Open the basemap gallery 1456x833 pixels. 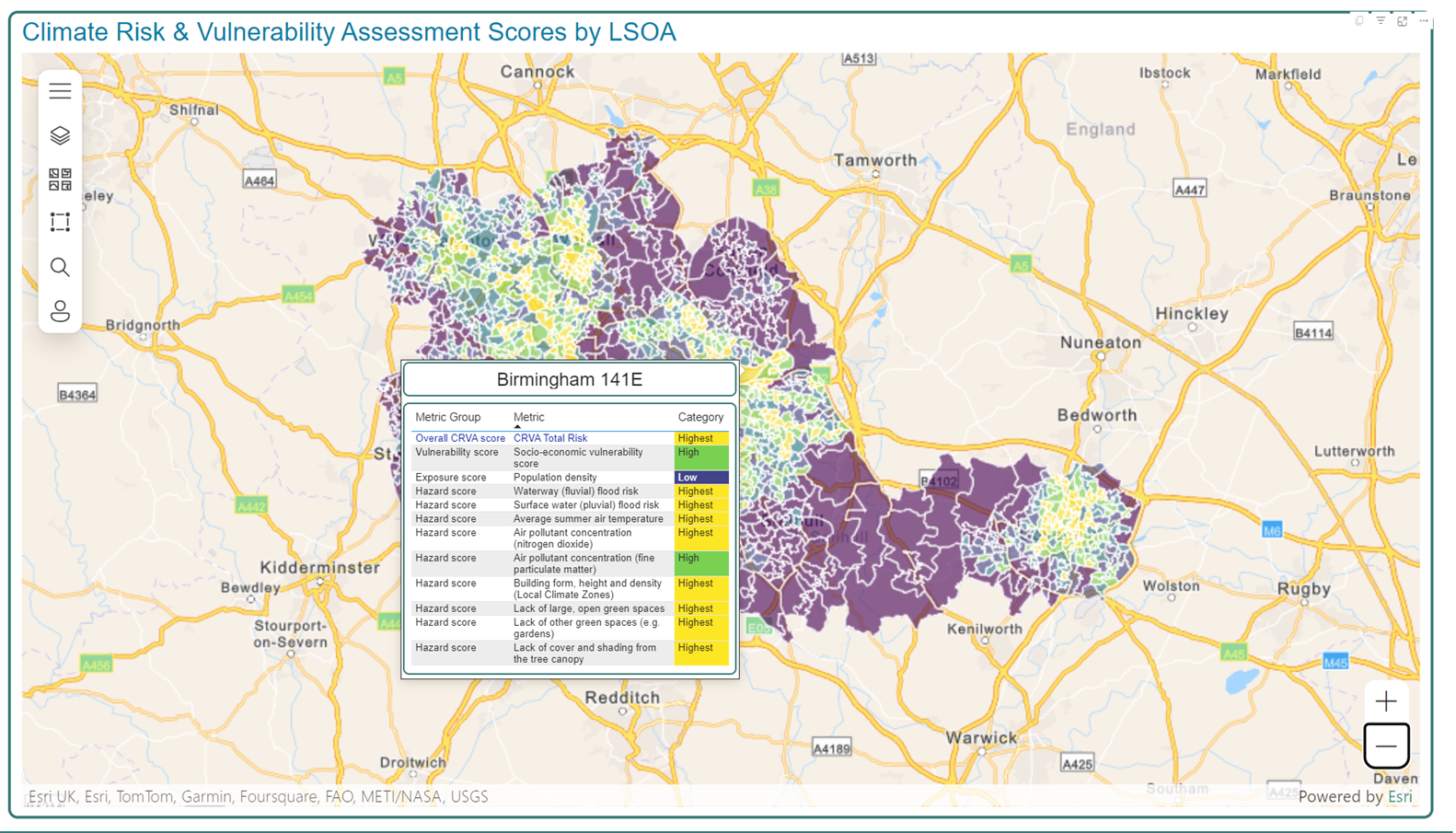[x=60, y=179]
